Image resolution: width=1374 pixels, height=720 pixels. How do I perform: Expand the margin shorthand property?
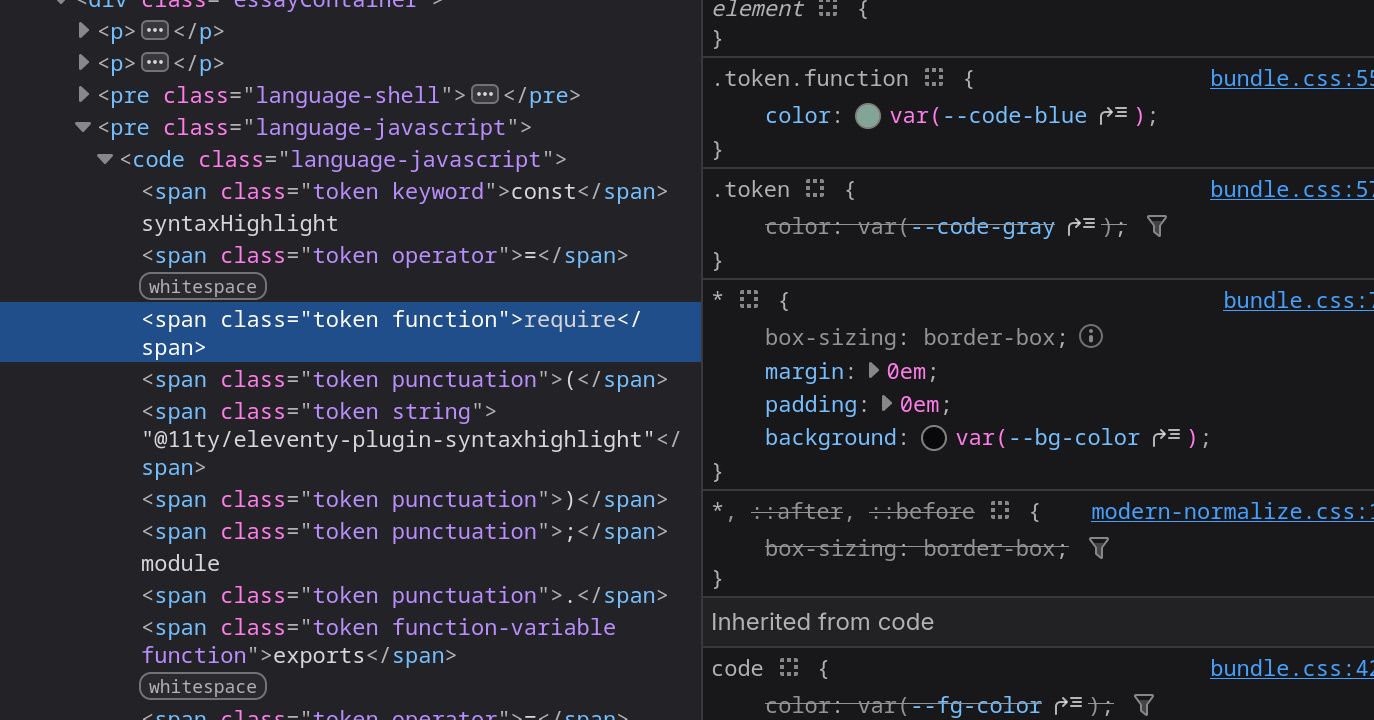click(874, 371)
